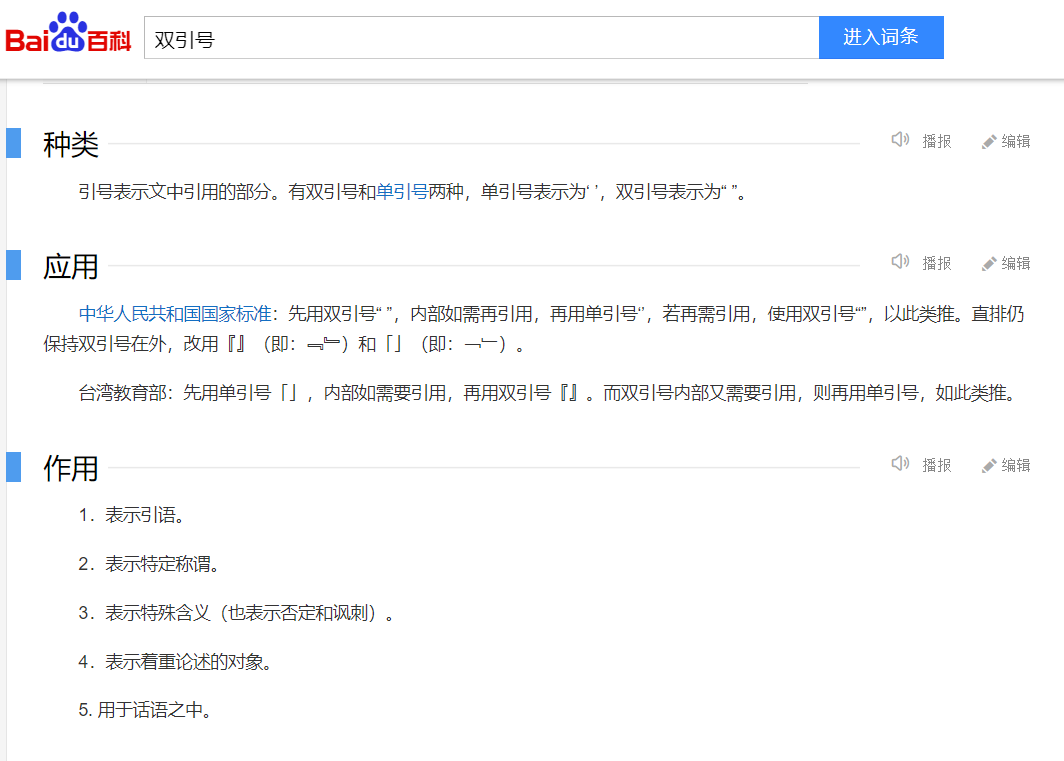Click the 应用 section heading
Viewport: 1064px width, 761px height.
71,267
